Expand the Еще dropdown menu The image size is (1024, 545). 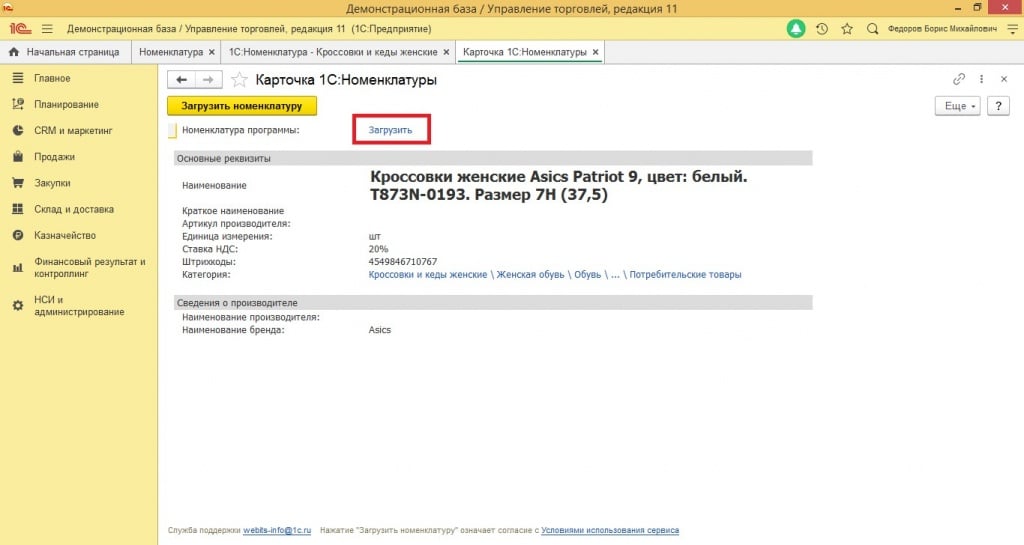[x=956, y=106]
